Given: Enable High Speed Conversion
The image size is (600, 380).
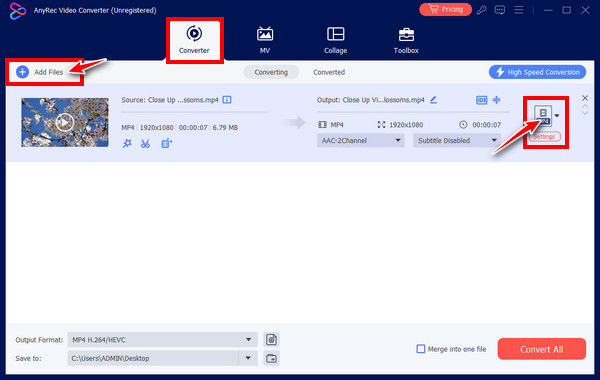Looking at the screenshot, I should pyautogui.click(x=537, y=72).
